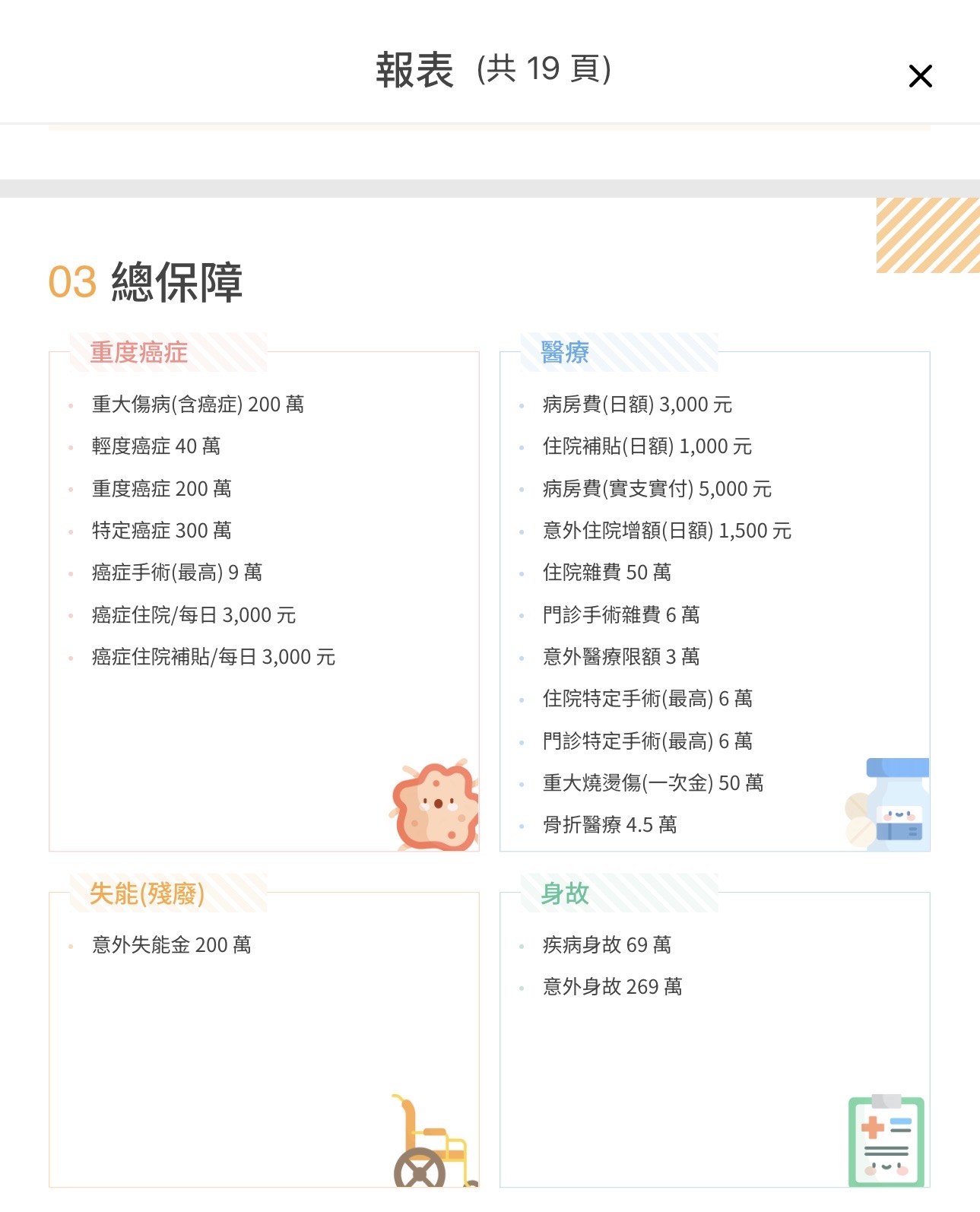Click the 報表 (共 19 頁) title

(493, 70)
